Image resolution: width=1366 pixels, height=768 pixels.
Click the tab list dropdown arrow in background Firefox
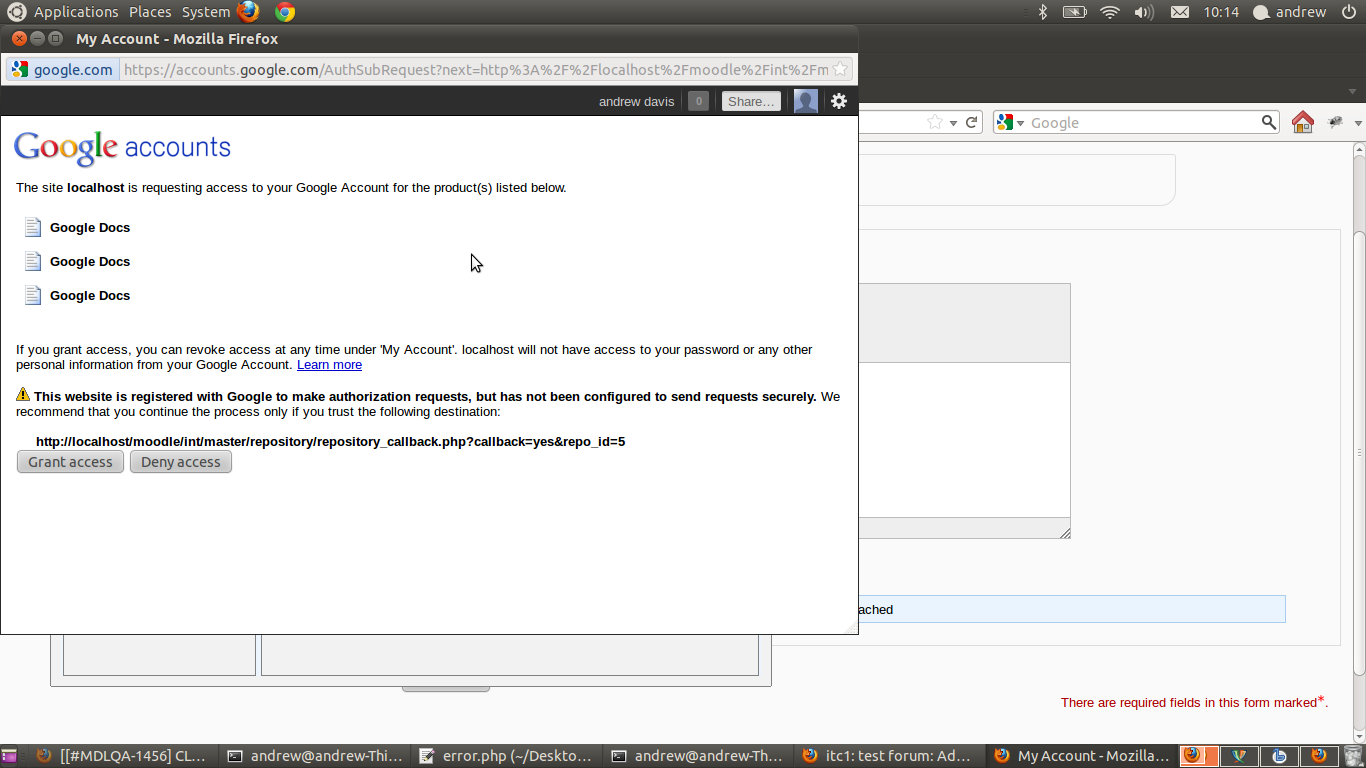click(x=1353, y=91)
